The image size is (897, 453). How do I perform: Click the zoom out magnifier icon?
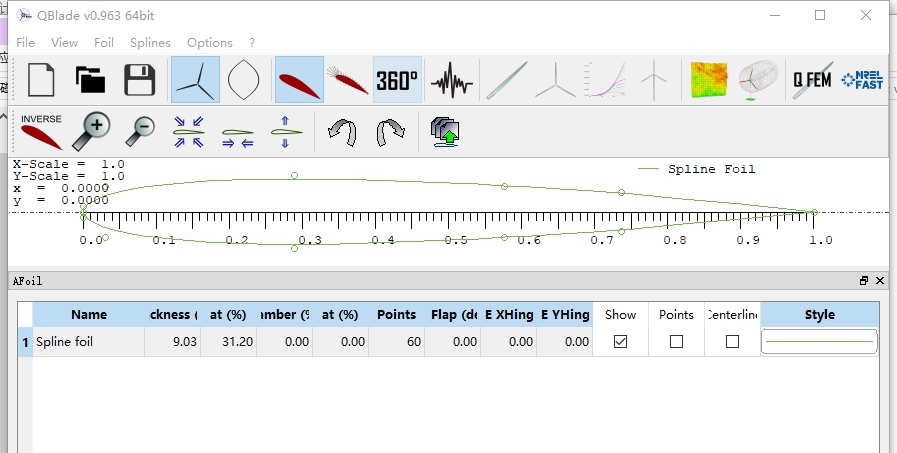(140, 131)
